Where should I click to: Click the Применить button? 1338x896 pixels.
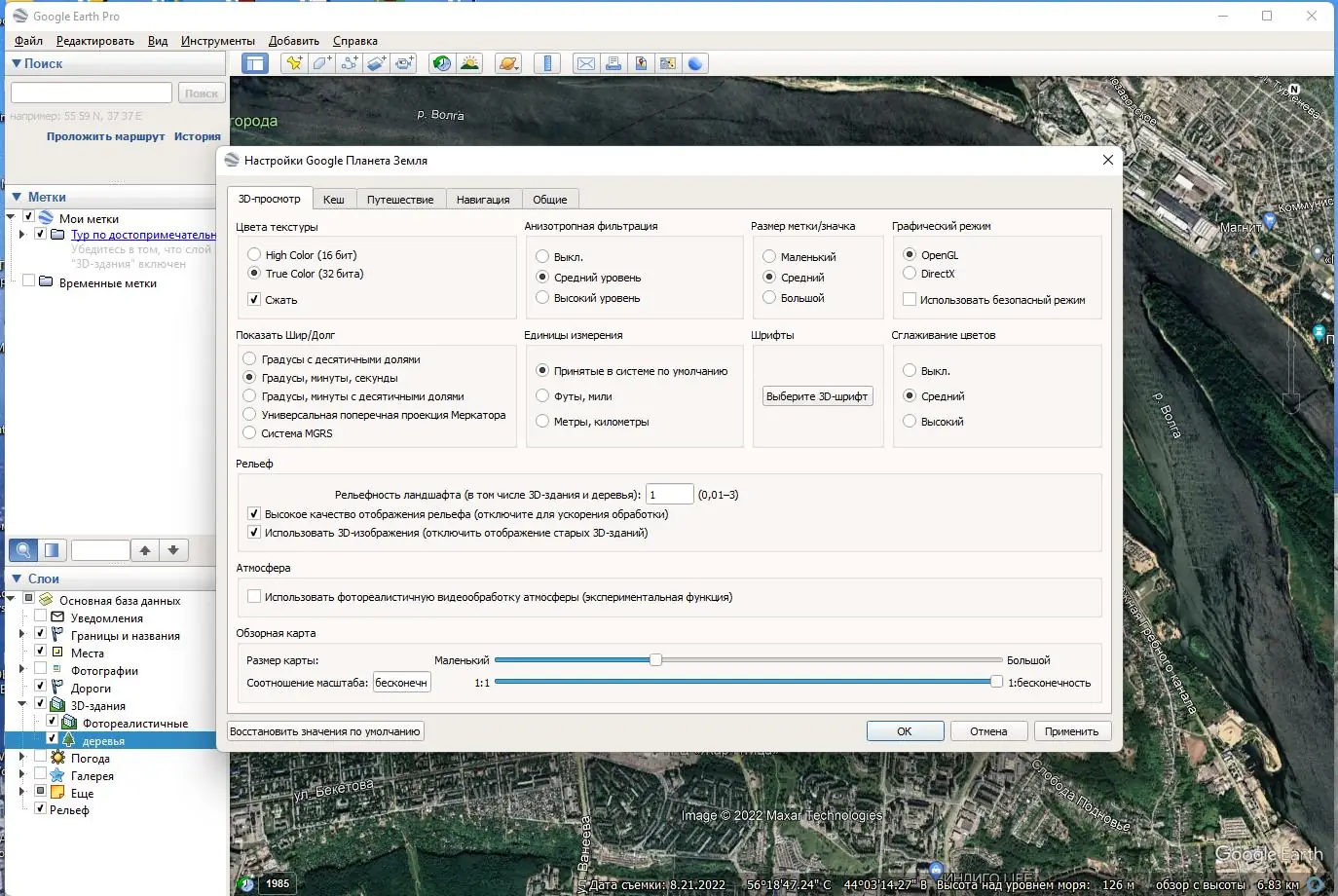tap(1071, 731)
